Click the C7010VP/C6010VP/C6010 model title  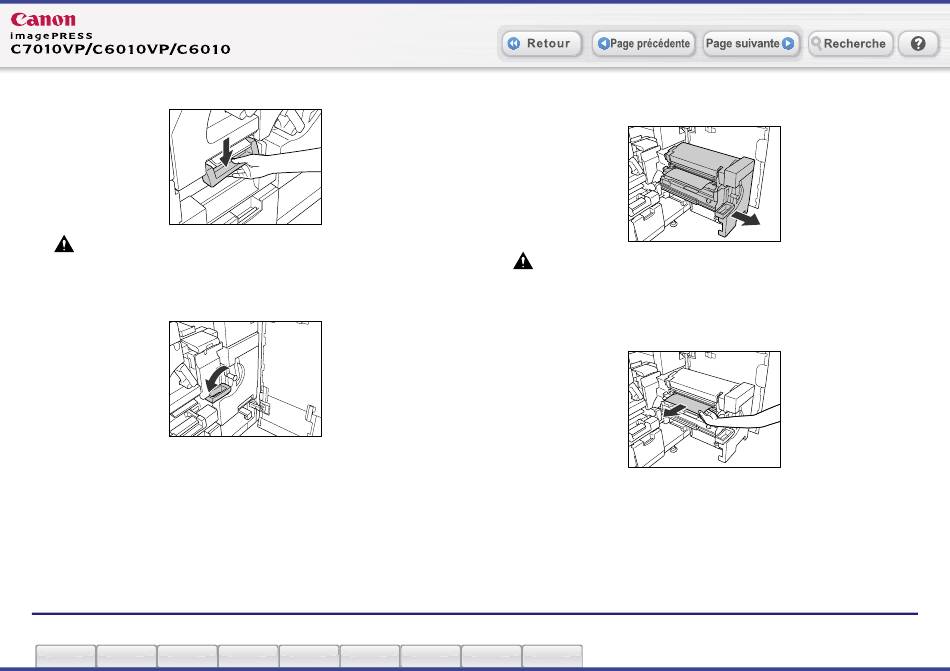click(x=121, y=49)
